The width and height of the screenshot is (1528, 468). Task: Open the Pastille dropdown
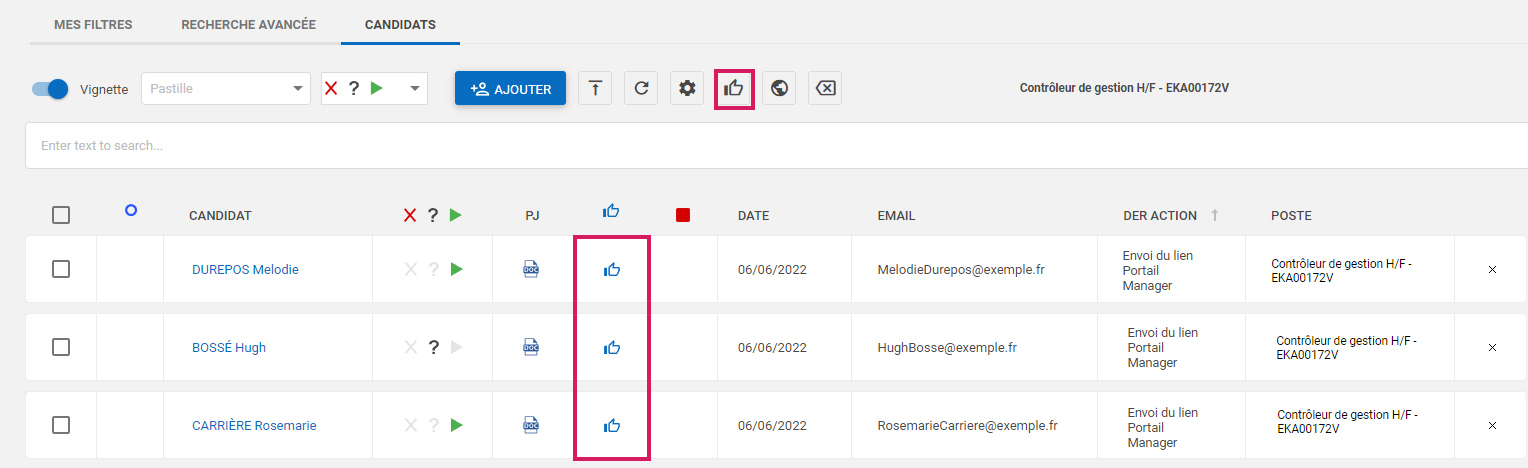(x=226, y=88)
